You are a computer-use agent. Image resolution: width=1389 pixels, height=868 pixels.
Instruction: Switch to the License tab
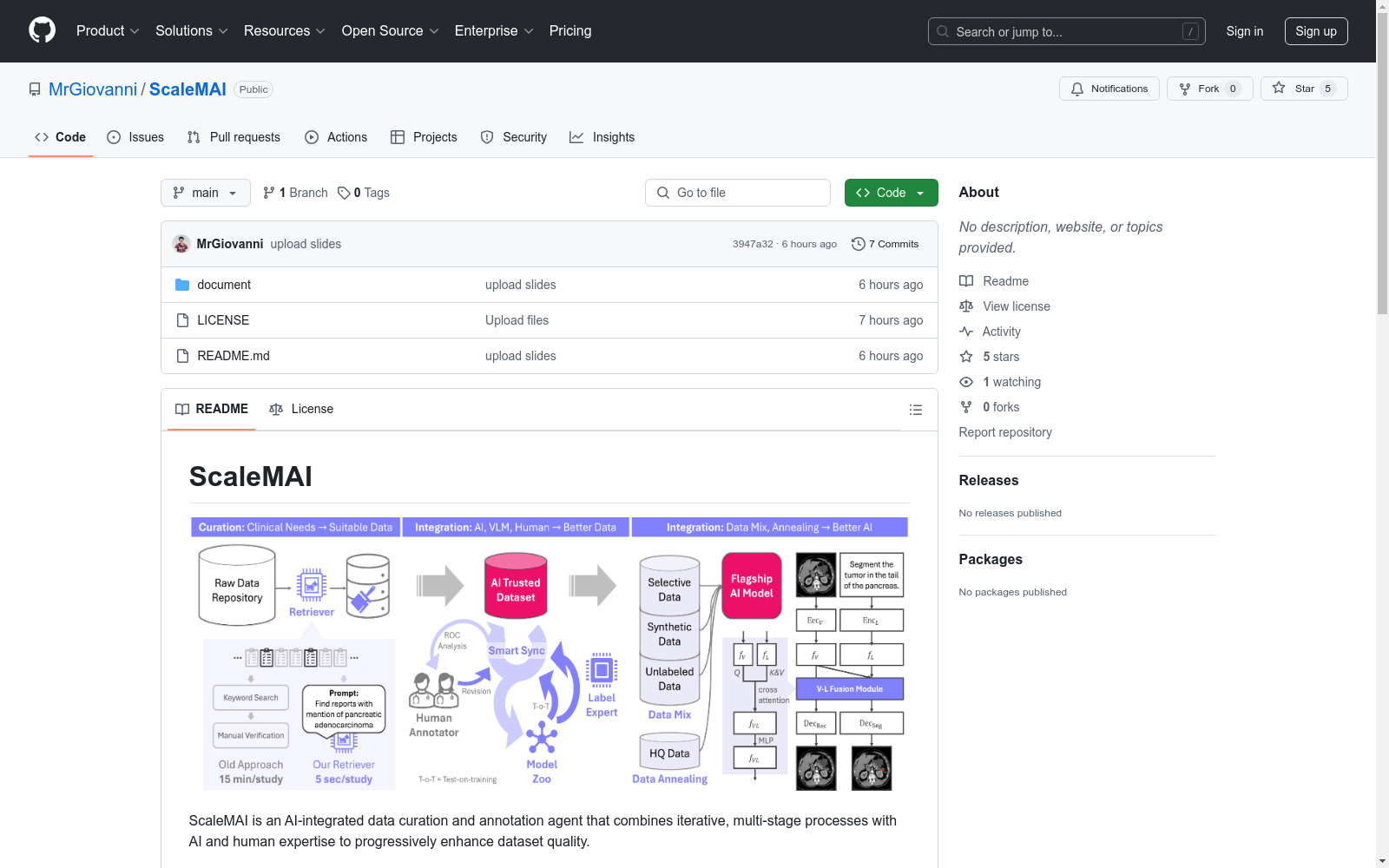tap(301, 409)
